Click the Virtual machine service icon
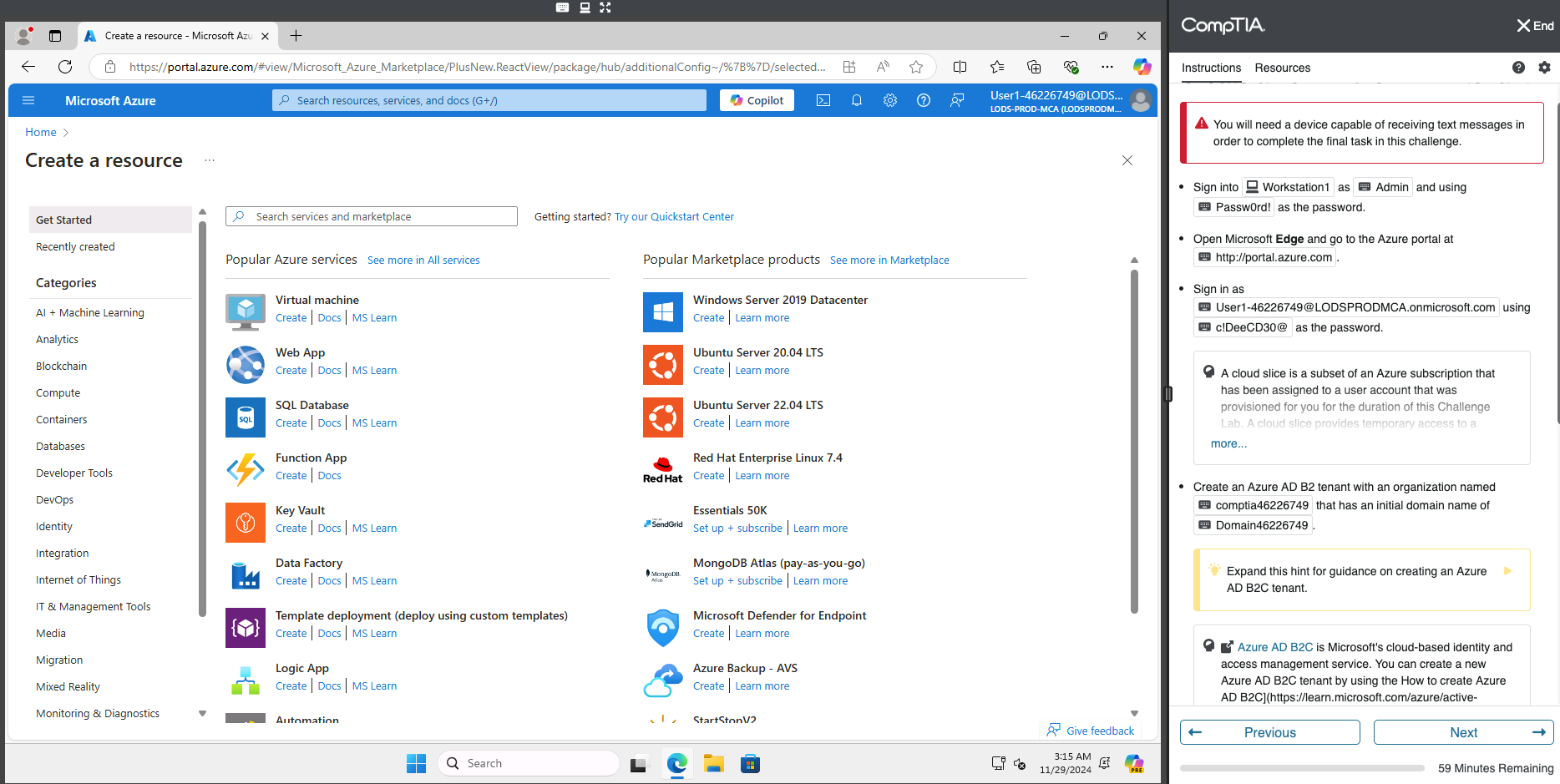This screenshot has width=1560, height=784. coord(246,312)
